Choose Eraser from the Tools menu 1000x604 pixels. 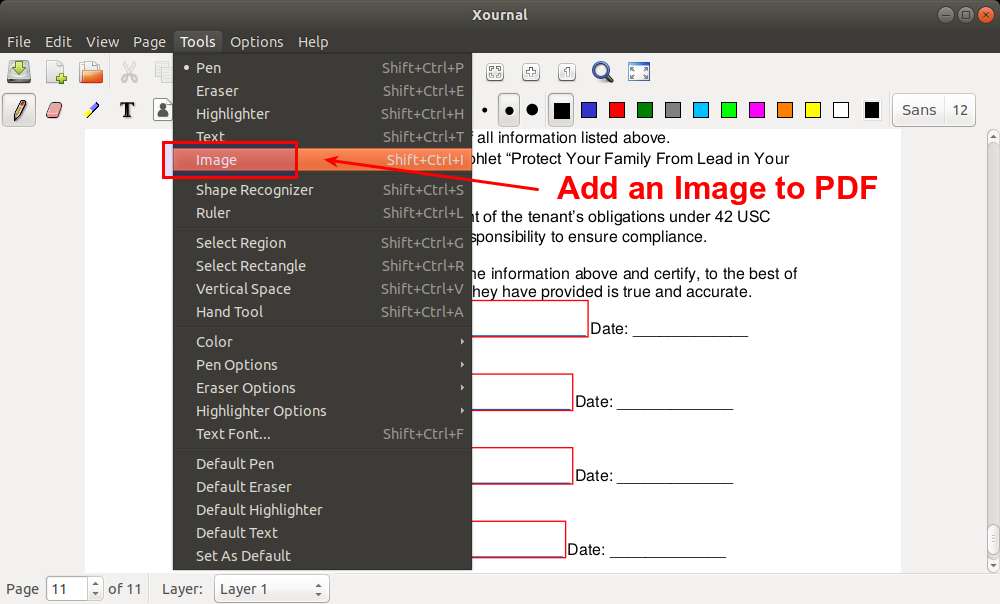(322, 91)
